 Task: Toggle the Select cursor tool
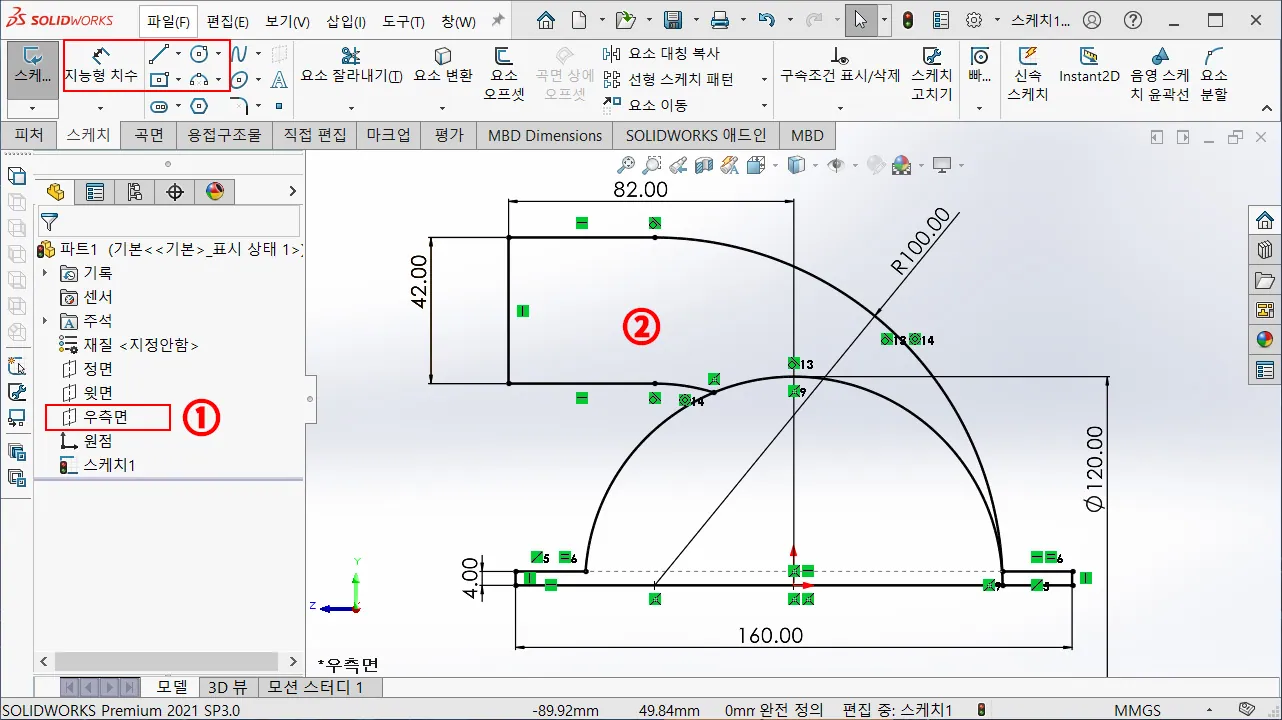tap(861, 20)
